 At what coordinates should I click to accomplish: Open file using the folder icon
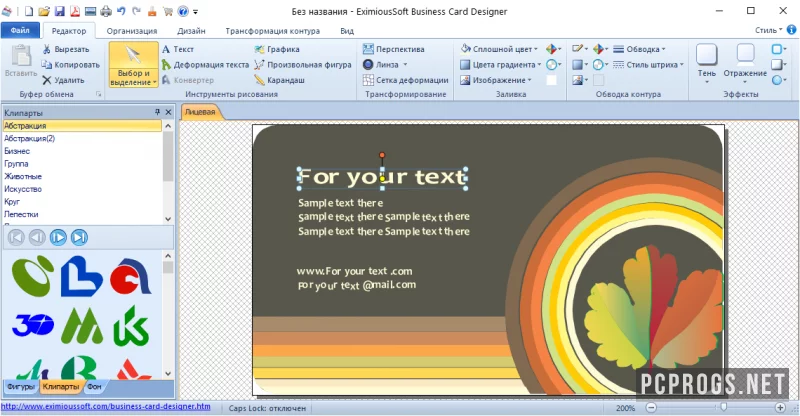pos(44,11)
